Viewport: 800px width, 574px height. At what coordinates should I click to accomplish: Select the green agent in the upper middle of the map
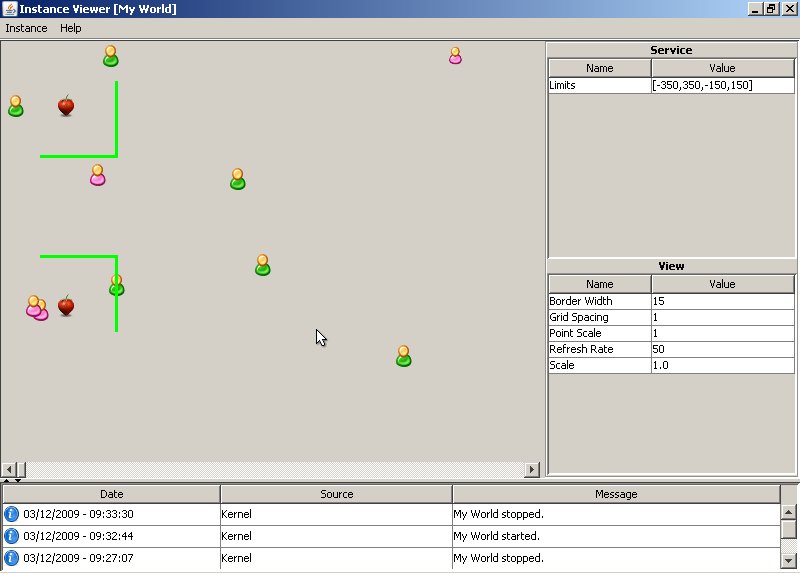(x=238, y=179)
